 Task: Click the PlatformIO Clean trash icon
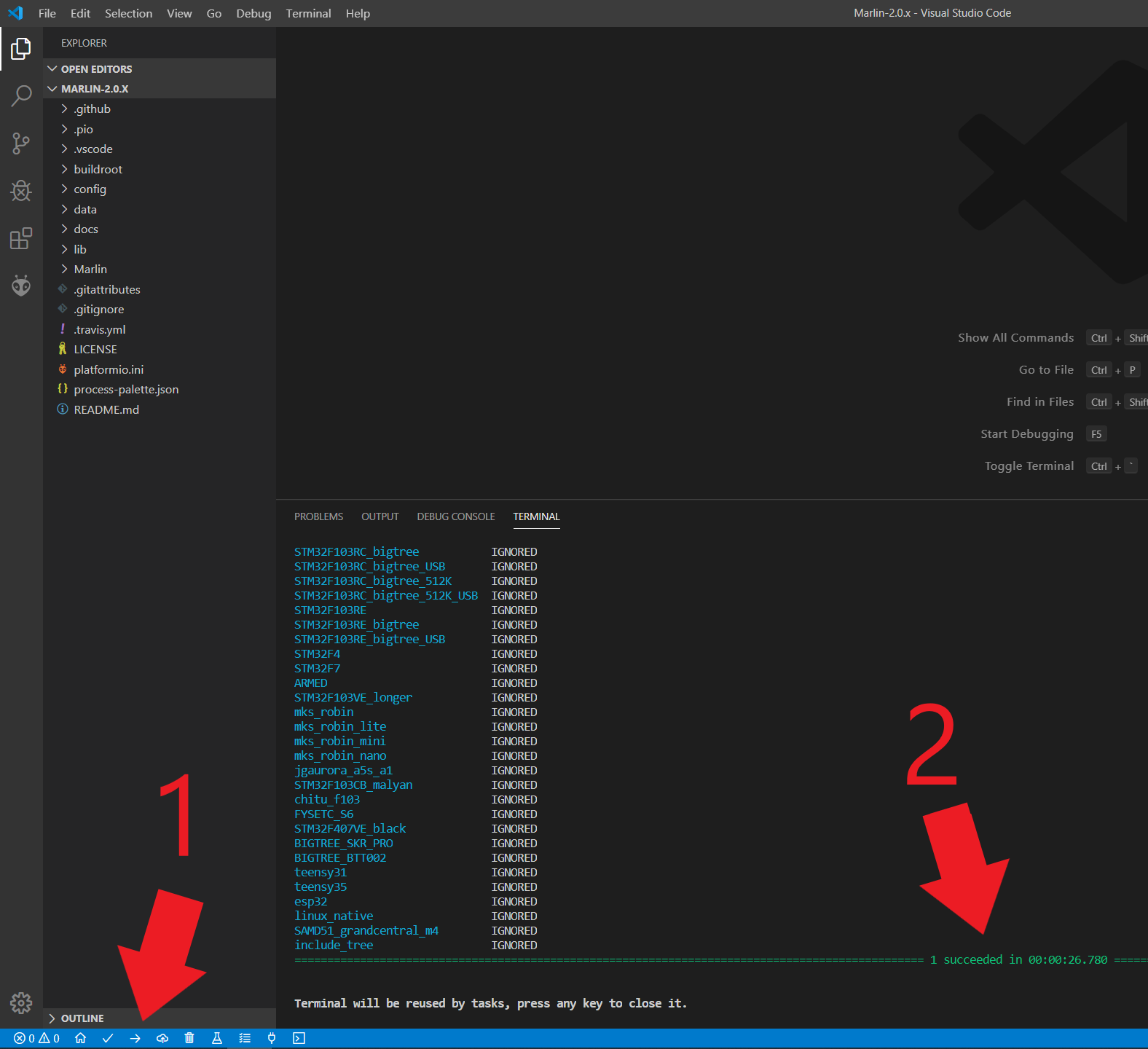pos(189,1039)
